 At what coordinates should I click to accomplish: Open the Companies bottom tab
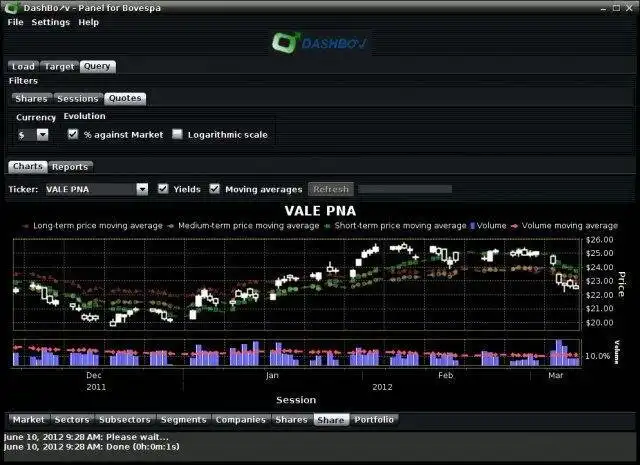pos(240,420)
